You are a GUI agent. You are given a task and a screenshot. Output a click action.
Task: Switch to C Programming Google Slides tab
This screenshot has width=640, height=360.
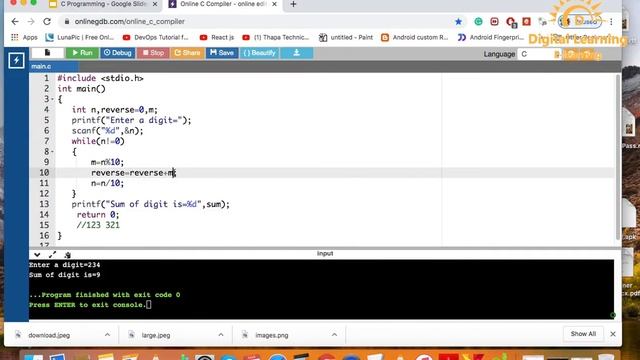(103, 4)
